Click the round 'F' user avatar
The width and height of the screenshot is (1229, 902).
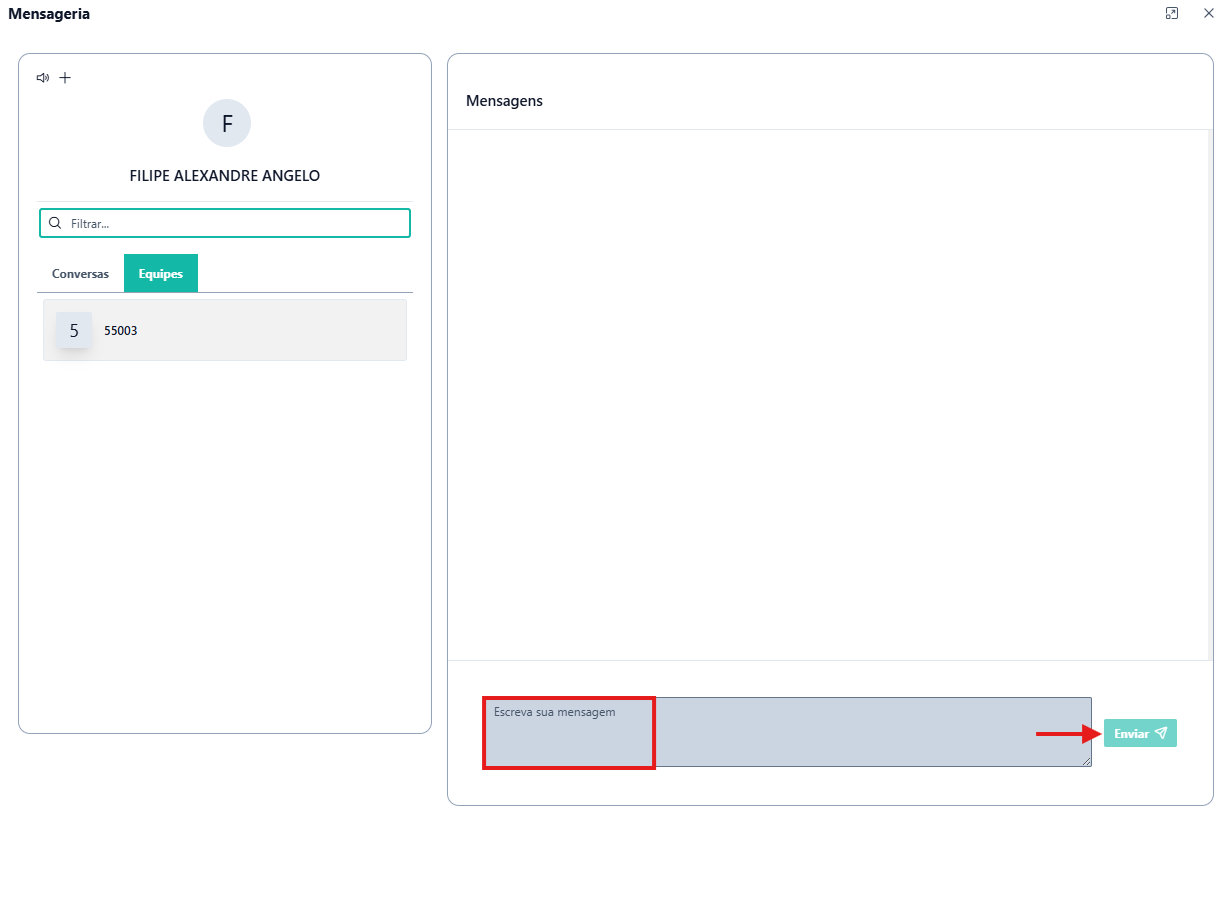point(227,124)
